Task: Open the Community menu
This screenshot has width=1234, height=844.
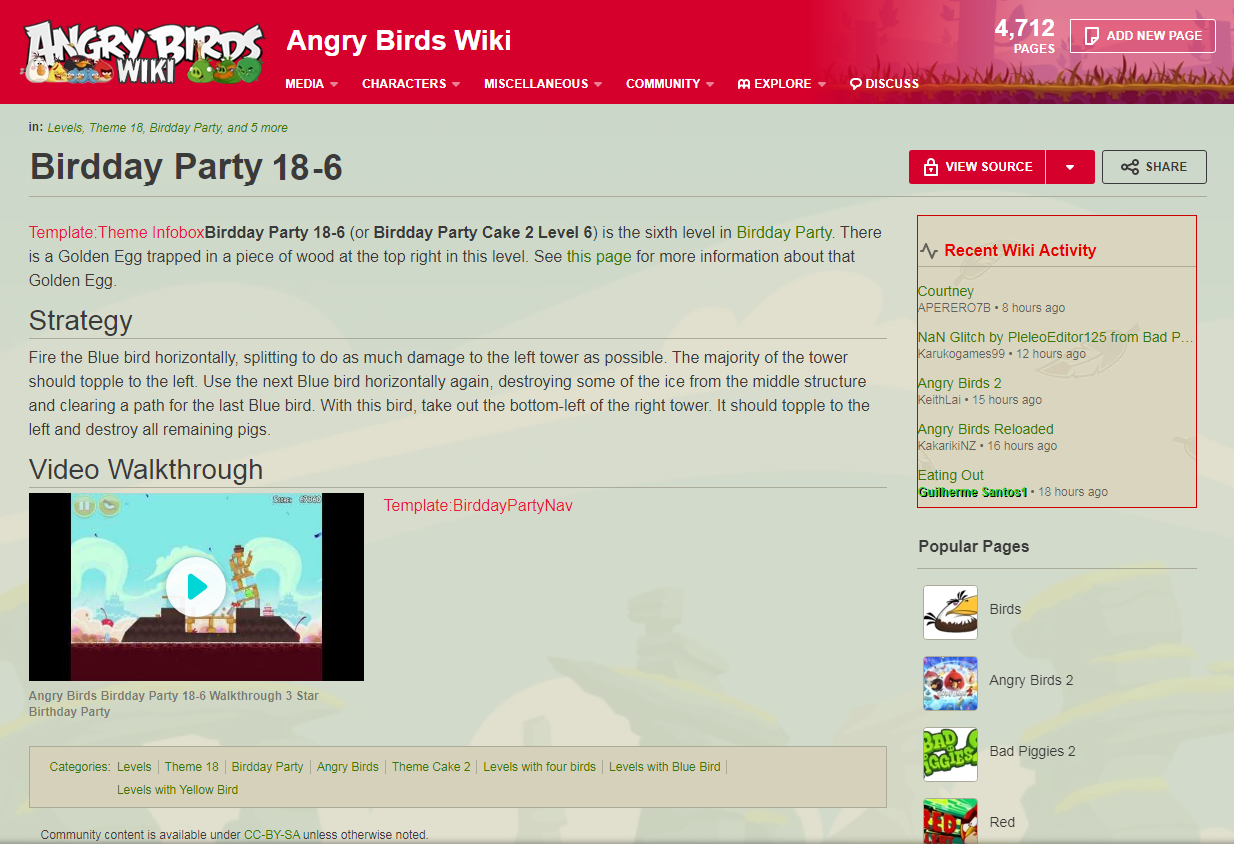Action: [670, 84]
